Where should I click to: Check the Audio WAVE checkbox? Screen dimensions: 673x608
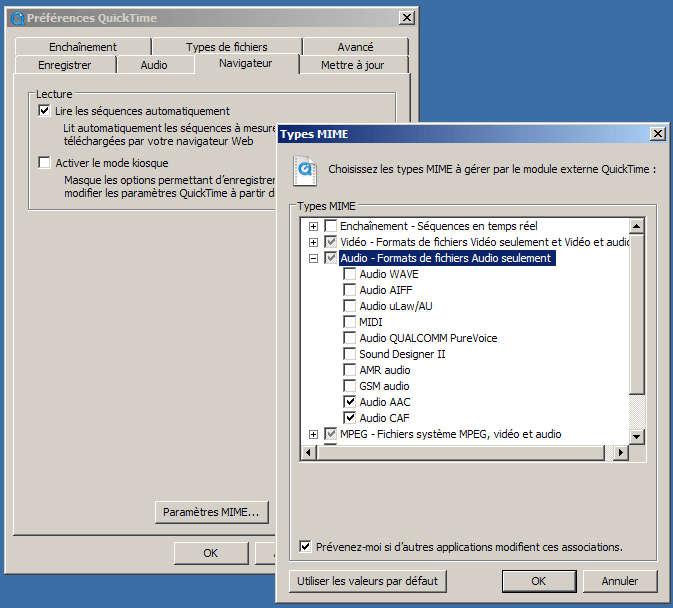pos(350,274)
